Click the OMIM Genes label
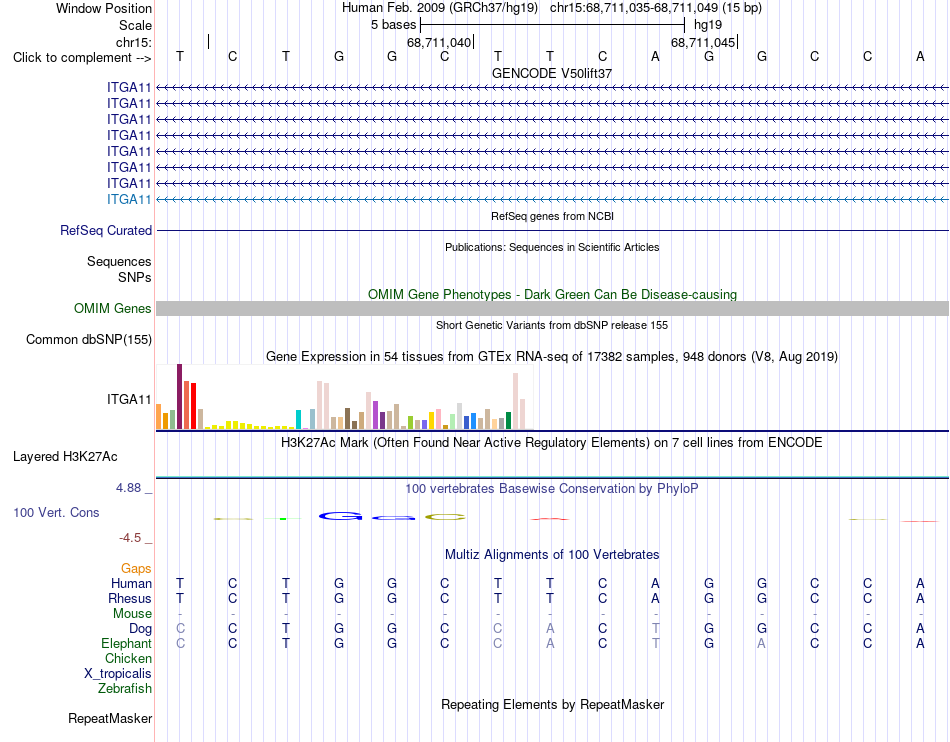 (x=112, y=308)
